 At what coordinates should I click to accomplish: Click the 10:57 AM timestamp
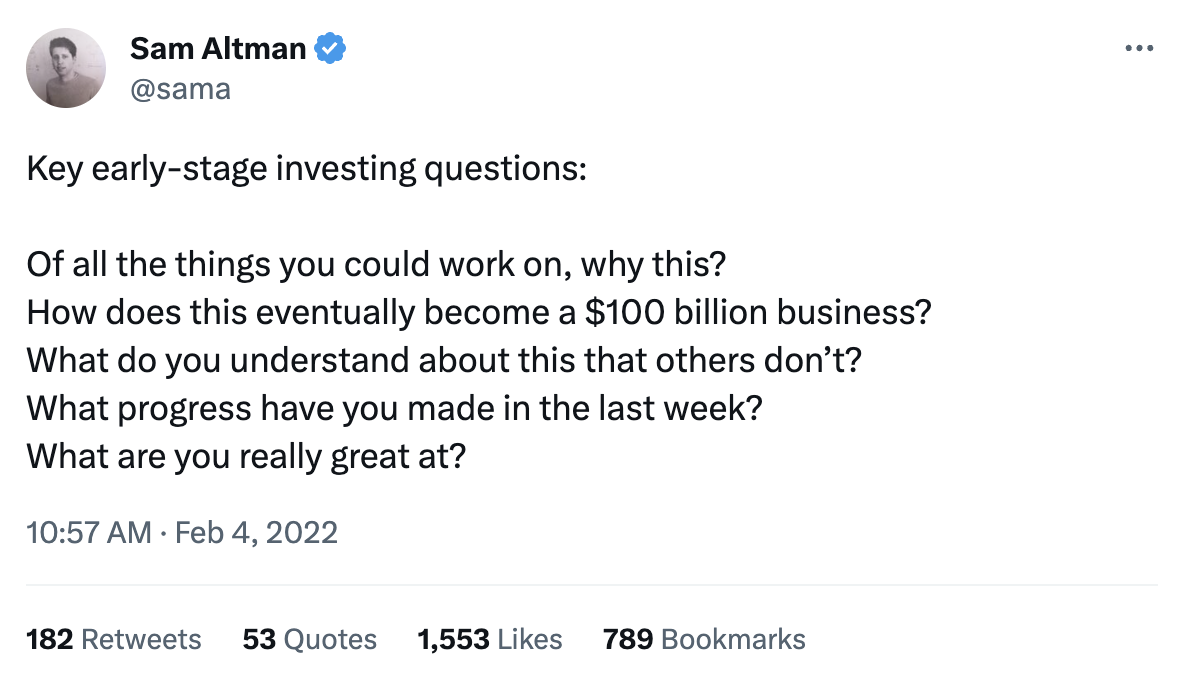[x=89, y=531]
